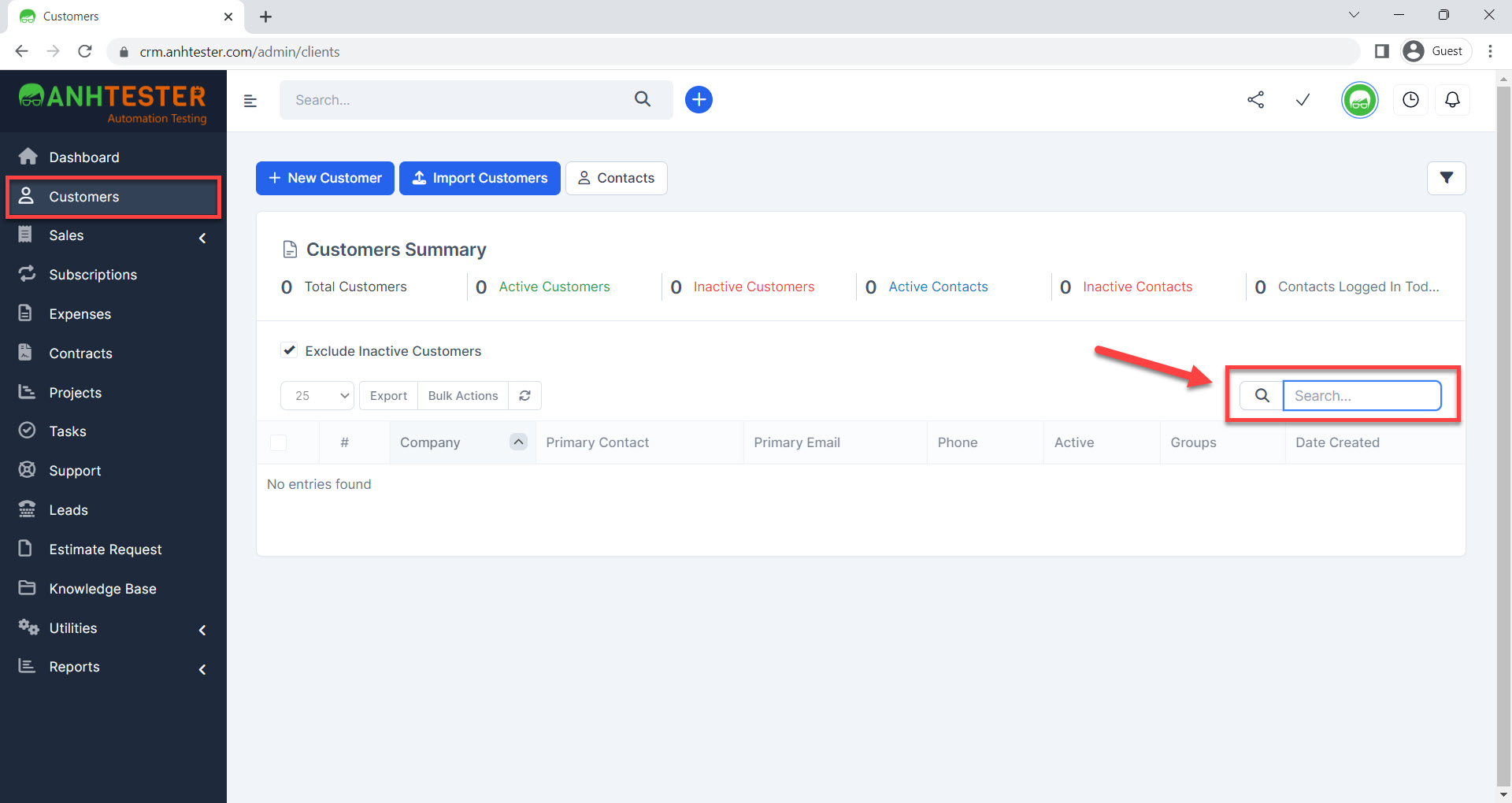
Task: Open the notifications bell icon
Action: pyautogui.click(x=1453, y=100)
